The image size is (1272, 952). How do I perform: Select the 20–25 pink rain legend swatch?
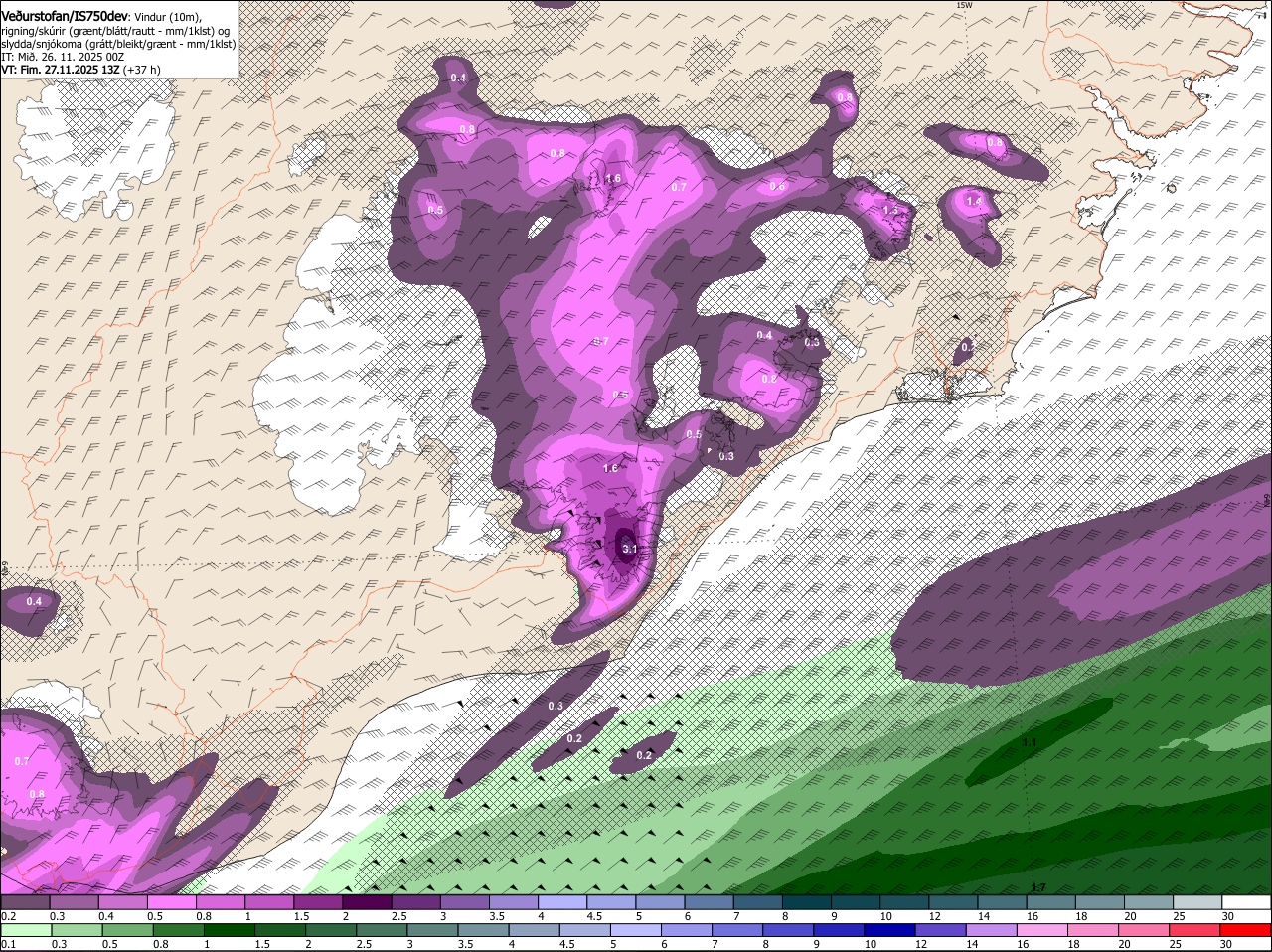[x=1143, y=930]
